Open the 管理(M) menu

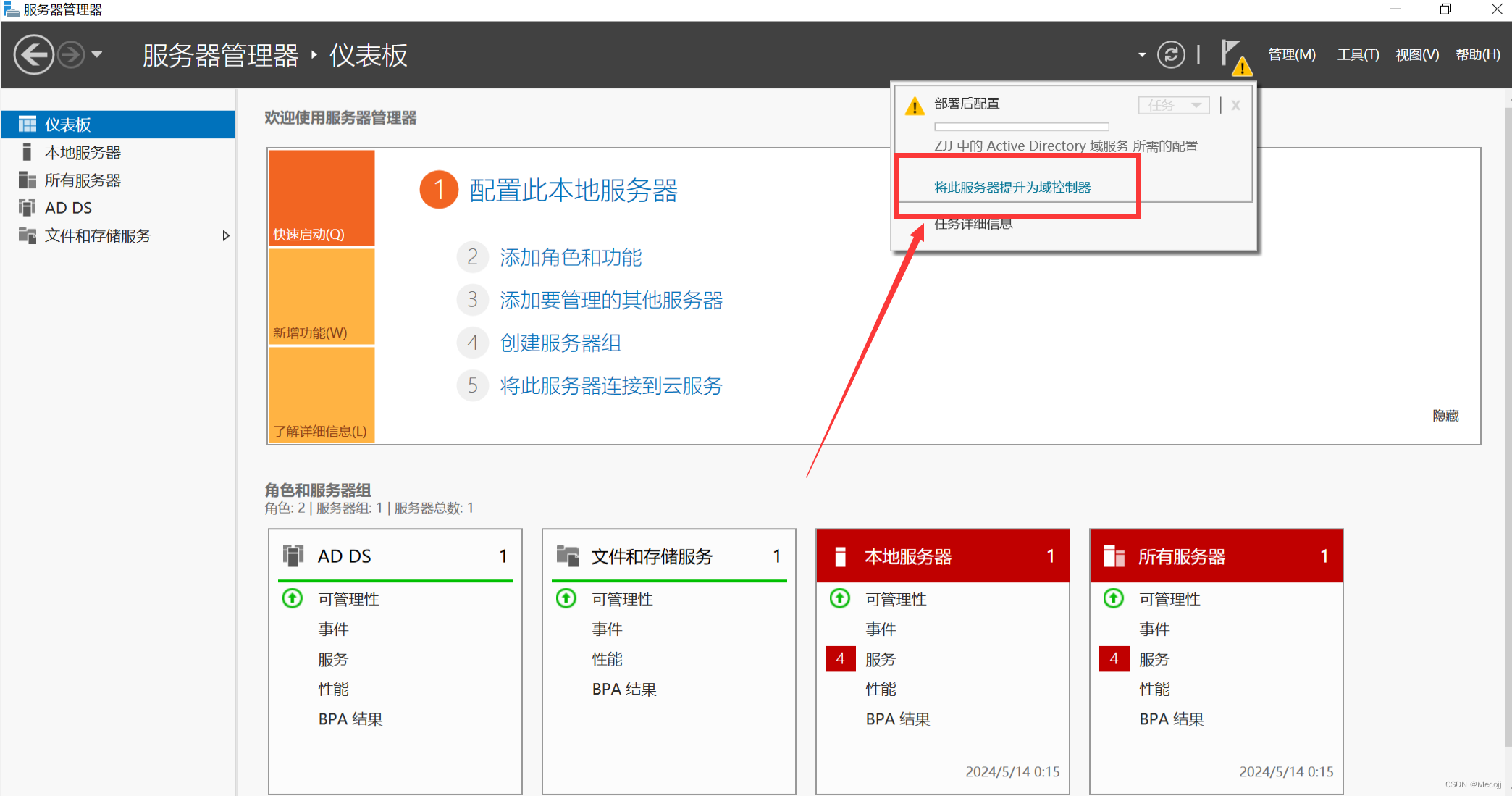click(x=1291, y=55)
